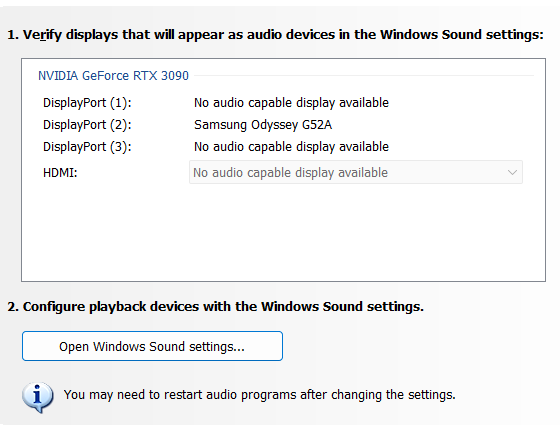The image size is (560, 426).
Task: Click the separator line beside the GPU name
Action: pyautogui.click(x=364, y=76)
